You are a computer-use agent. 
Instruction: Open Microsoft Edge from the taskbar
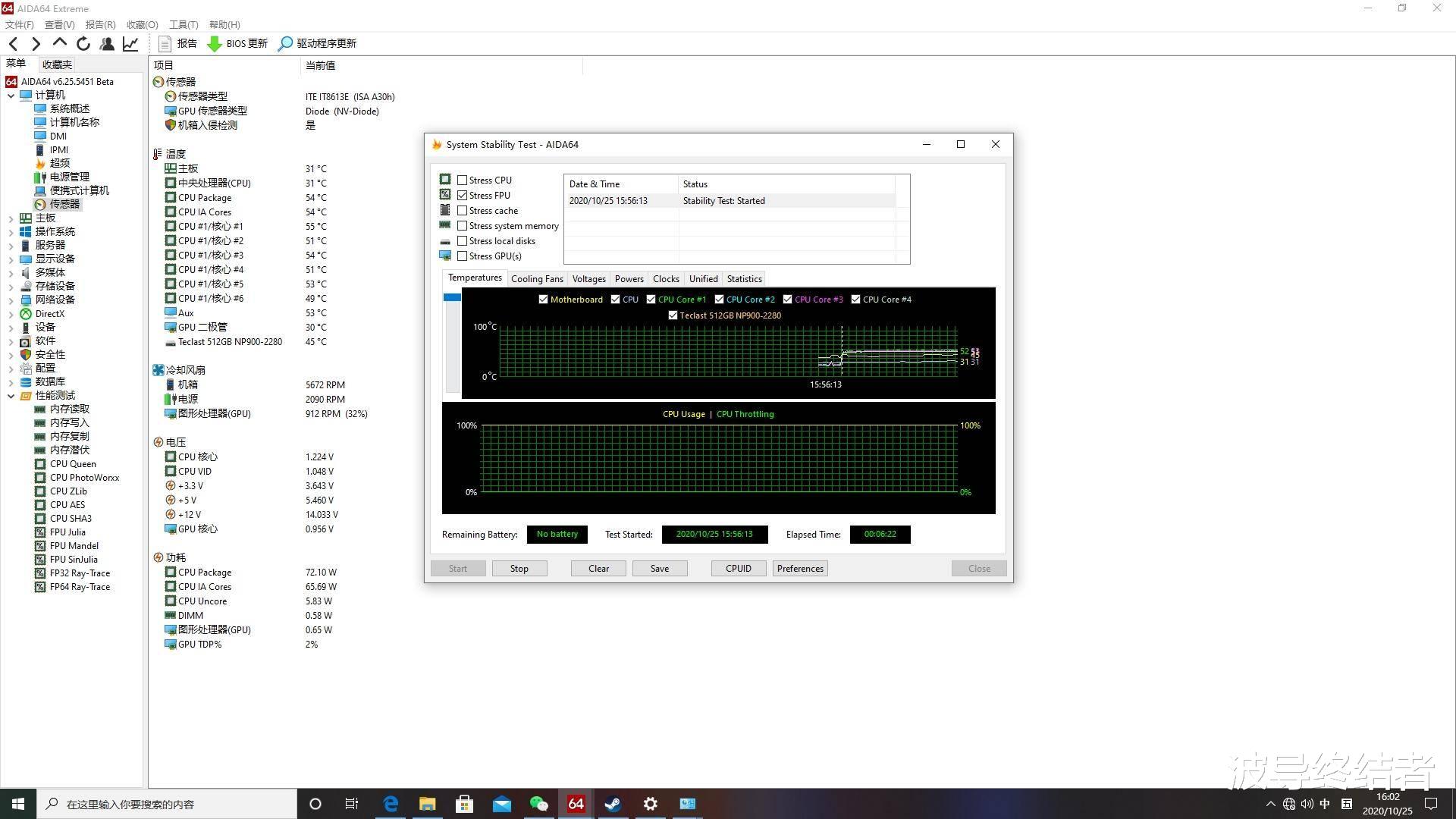[x=391, y=804]
